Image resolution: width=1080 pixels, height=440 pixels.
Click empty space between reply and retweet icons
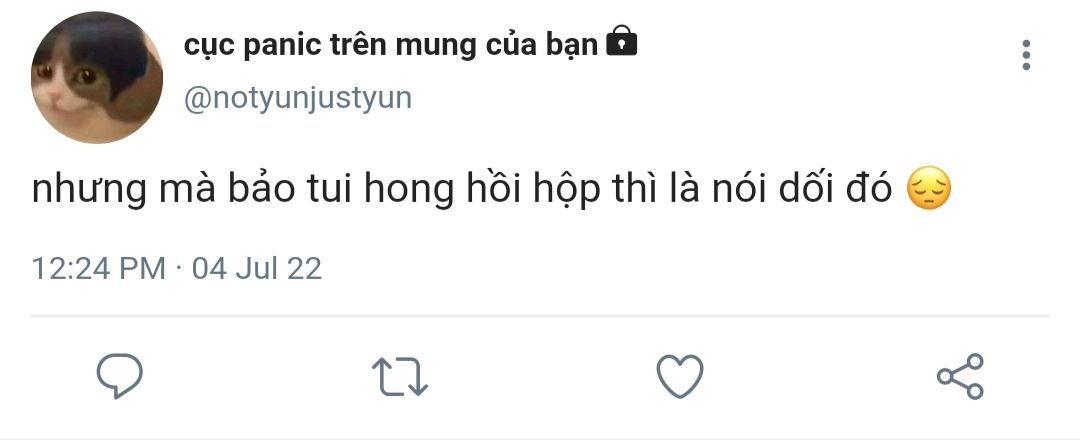point(257,376)
